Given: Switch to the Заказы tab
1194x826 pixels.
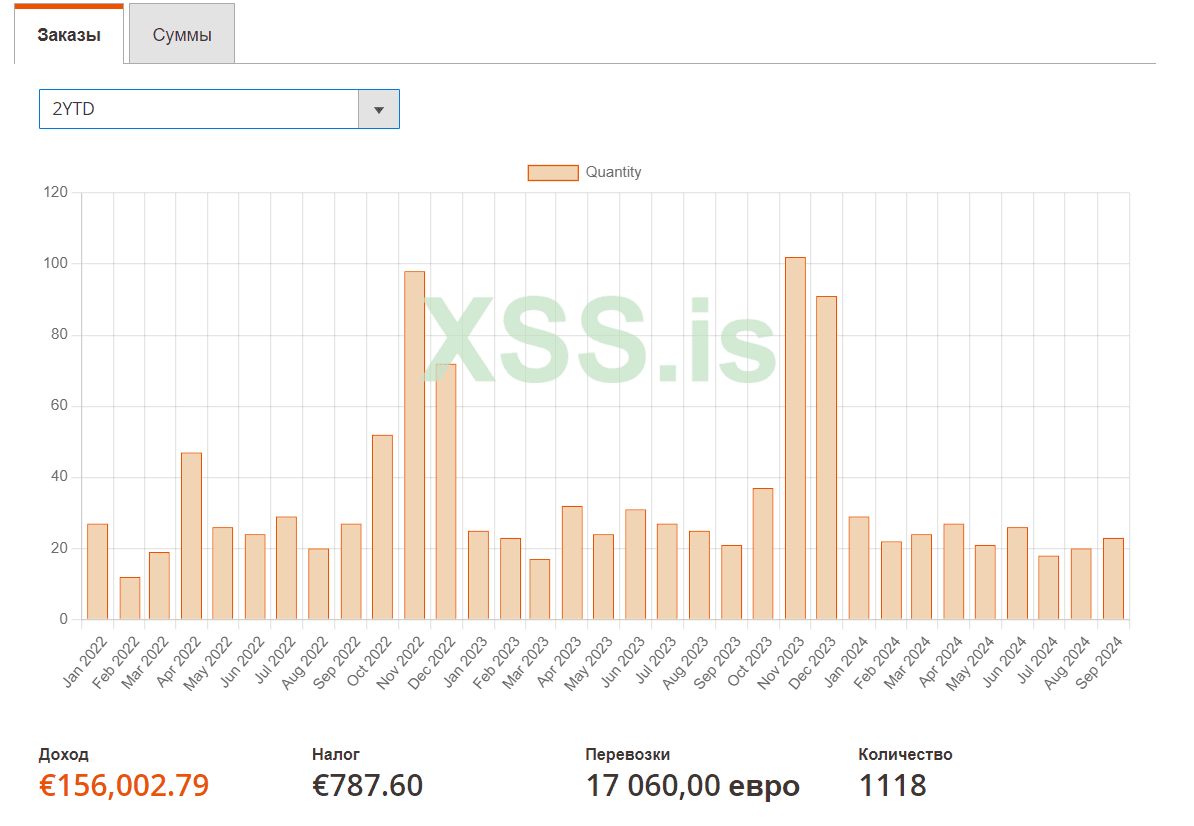Looking at the screenshot, I should coord(69,35).
